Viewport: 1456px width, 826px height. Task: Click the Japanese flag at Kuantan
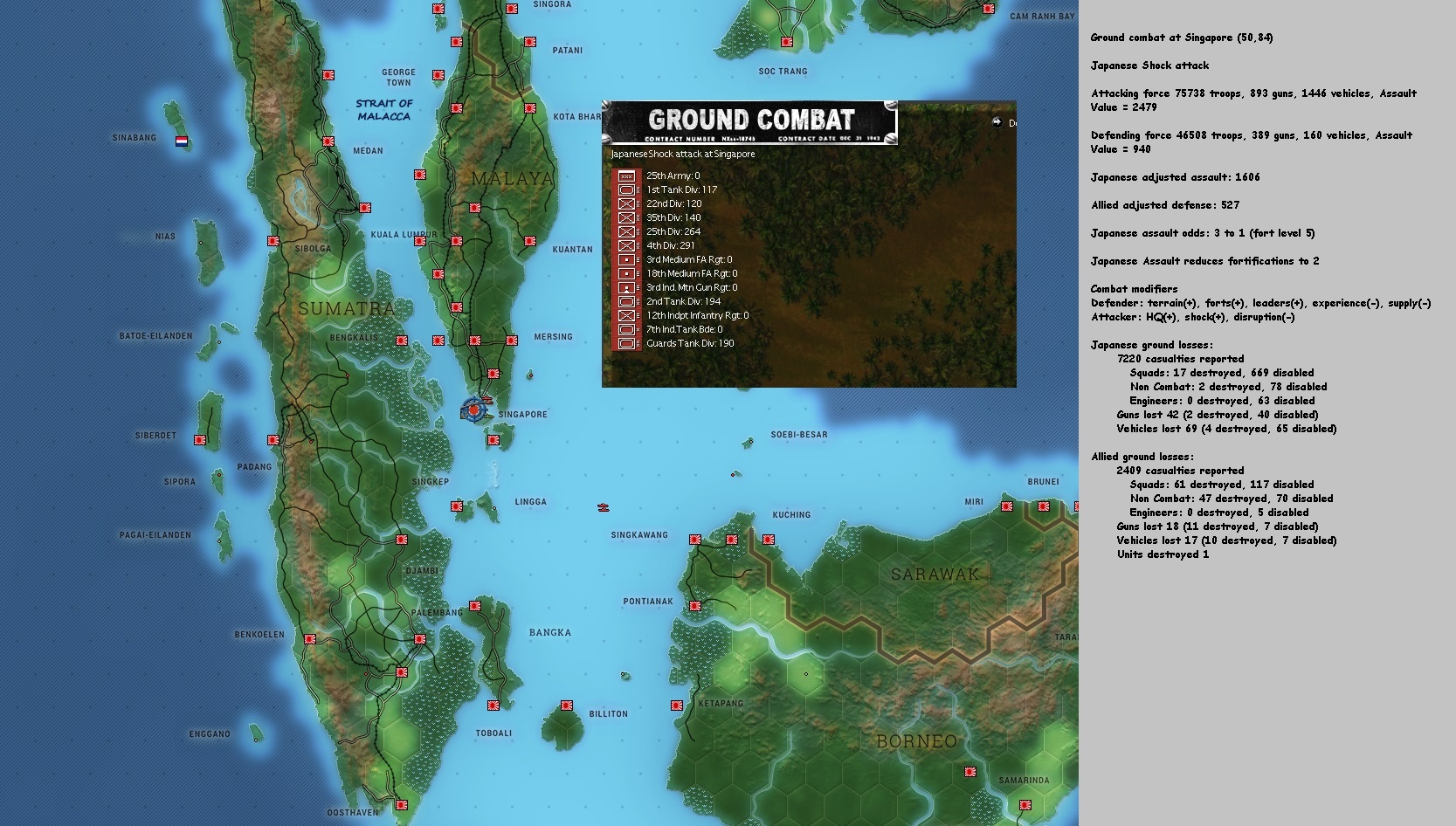click(530, 241)
